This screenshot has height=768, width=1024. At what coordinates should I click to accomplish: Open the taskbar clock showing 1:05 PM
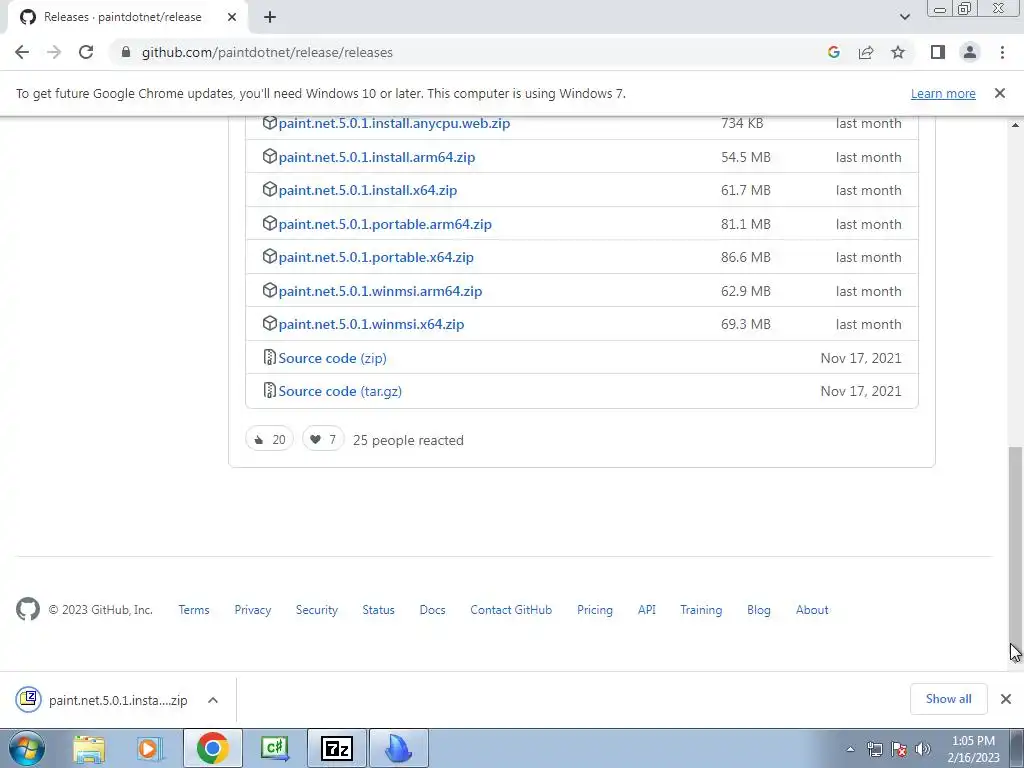(973, 749)
